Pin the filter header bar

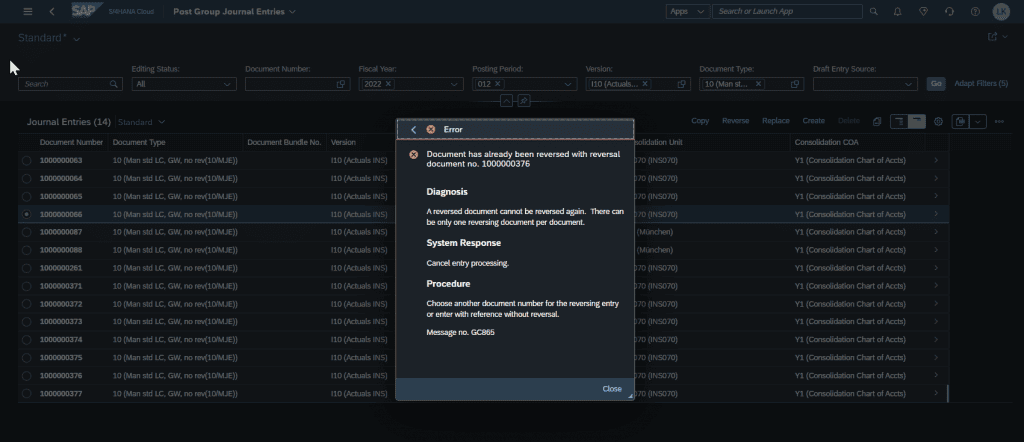pos(524,101)
